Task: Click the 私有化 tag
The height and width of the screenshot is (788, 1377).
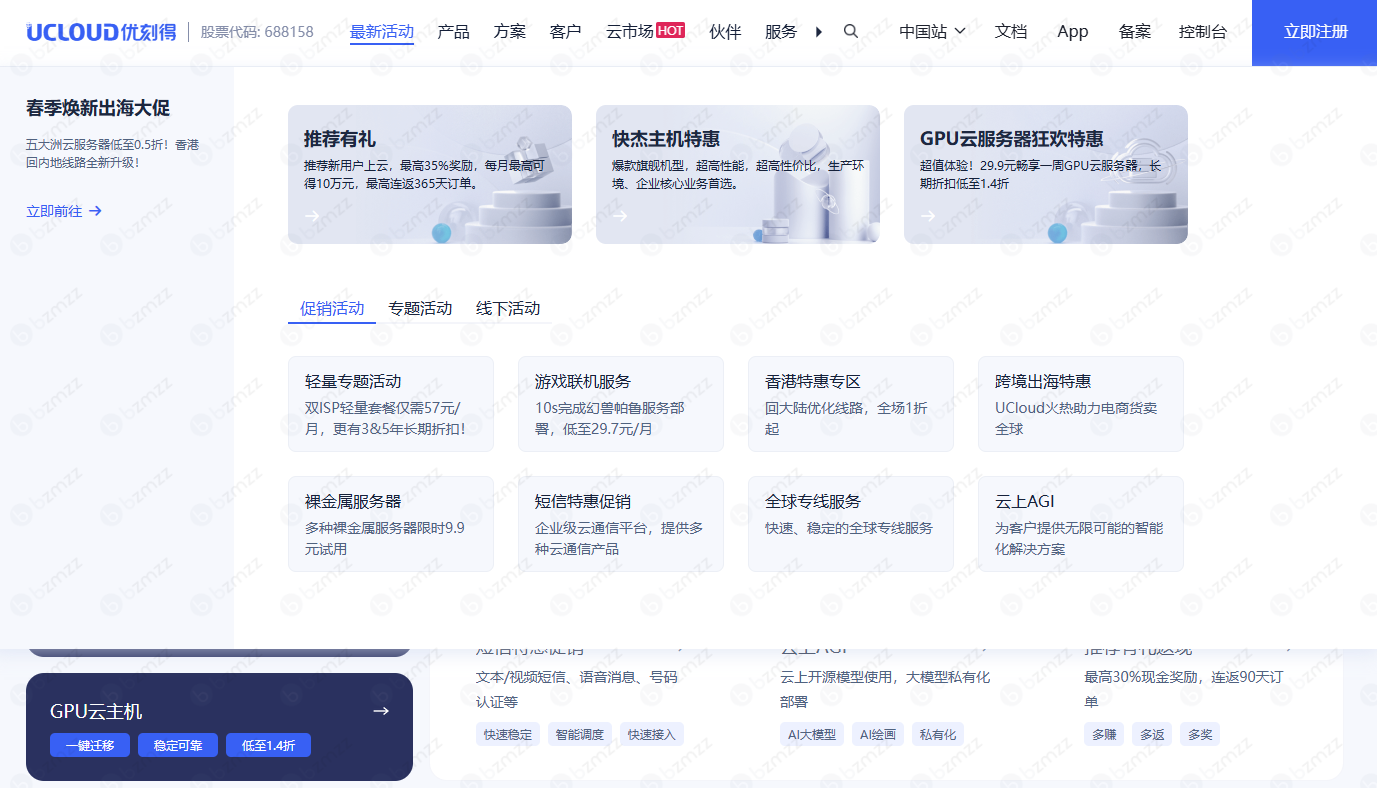Action: [938, 735]
